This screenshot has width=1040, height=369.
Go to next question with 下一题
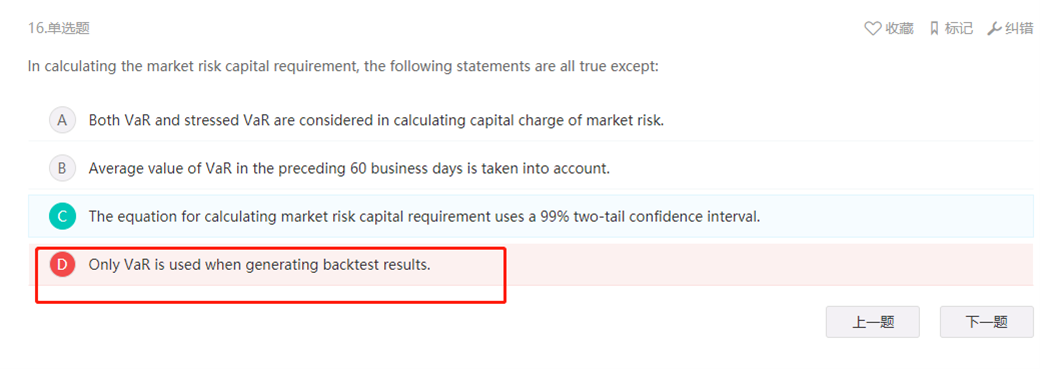(x=986, y=322)
